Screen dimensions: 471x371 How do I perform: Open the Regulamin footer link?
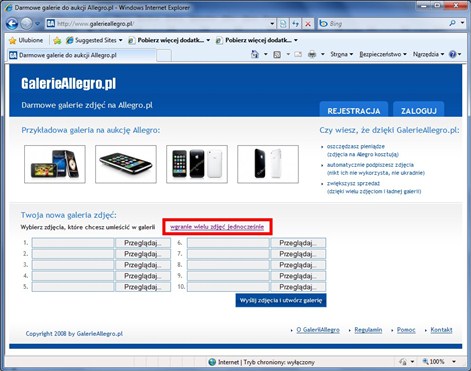(x=368, y=330)
